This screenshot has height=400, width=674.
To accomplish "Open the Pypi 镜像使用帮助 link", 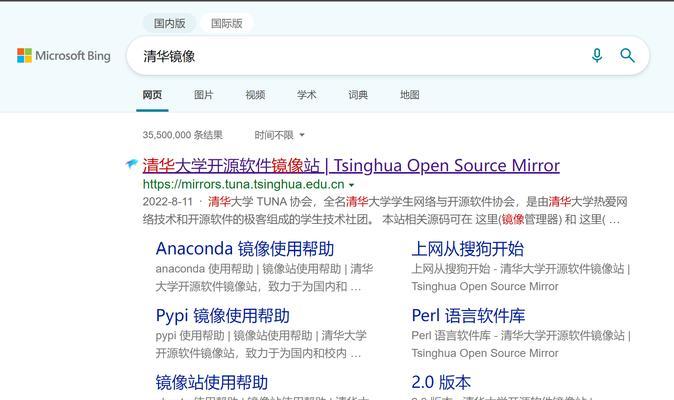I will click(222, 316).
